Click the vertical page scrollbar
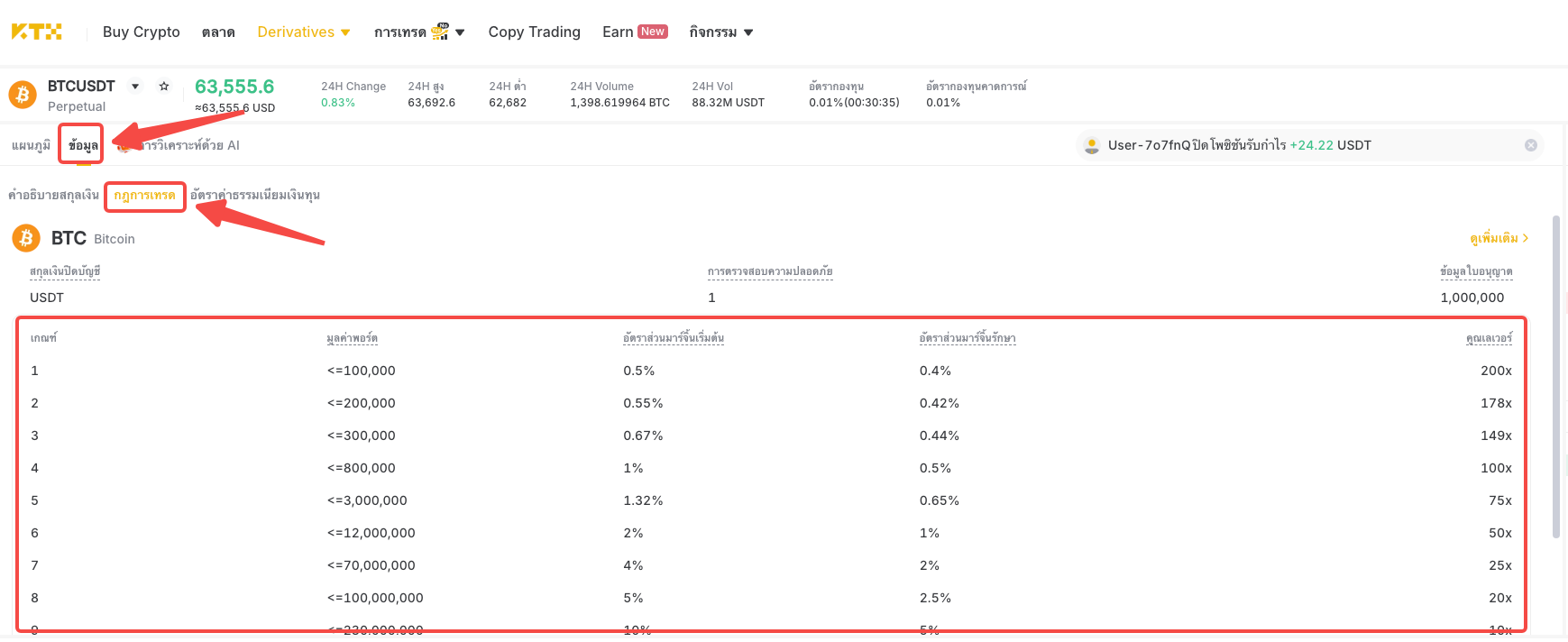 [1556, 377]
